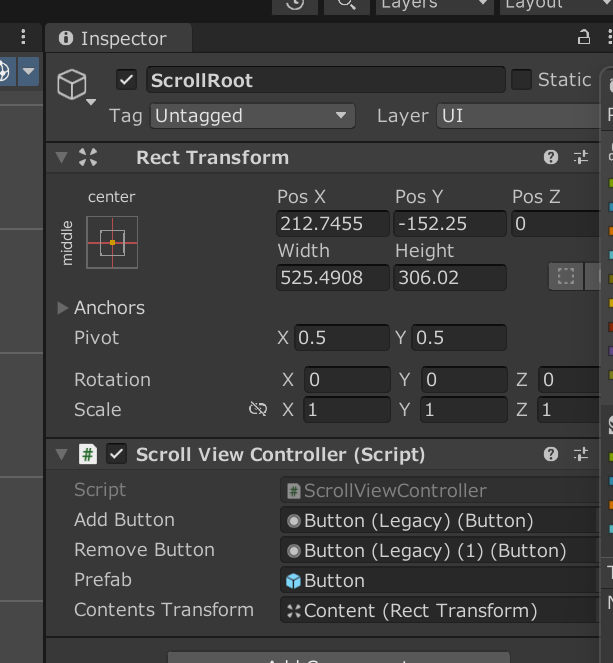Click the Rotation X field
This screenshot has width=613, height=663.
(347, 380)
